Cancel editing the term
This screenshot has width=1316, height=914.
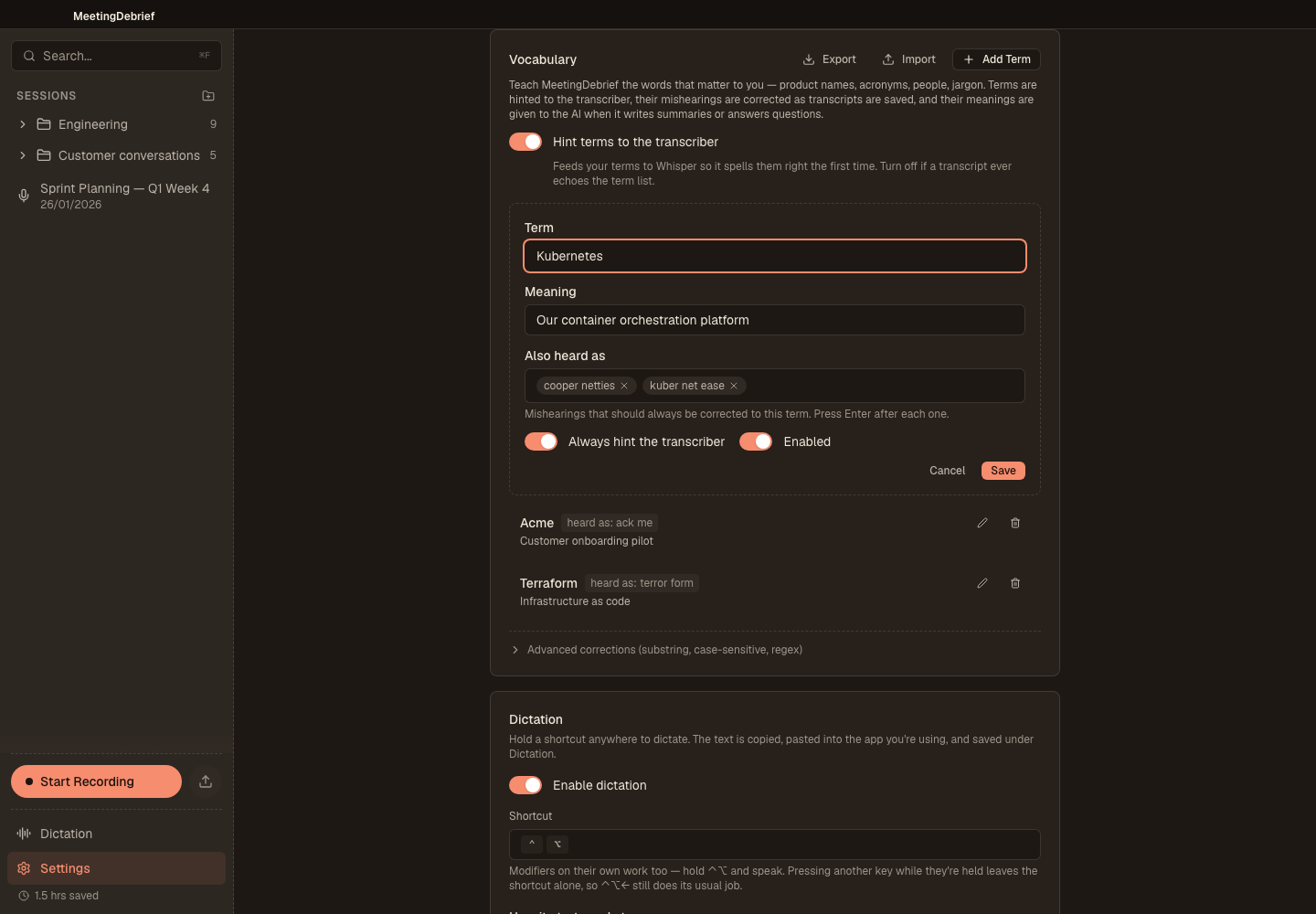(947, 471)
